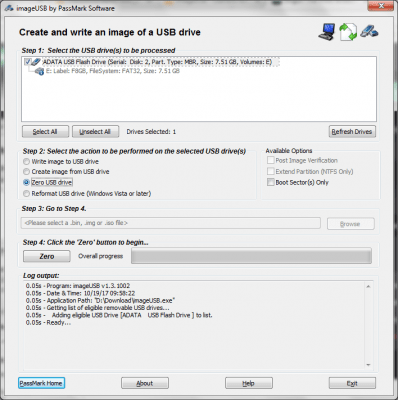This screenshot has width=398, height=400.
Task: Open the About dialog
Action: tap(145, 383)
